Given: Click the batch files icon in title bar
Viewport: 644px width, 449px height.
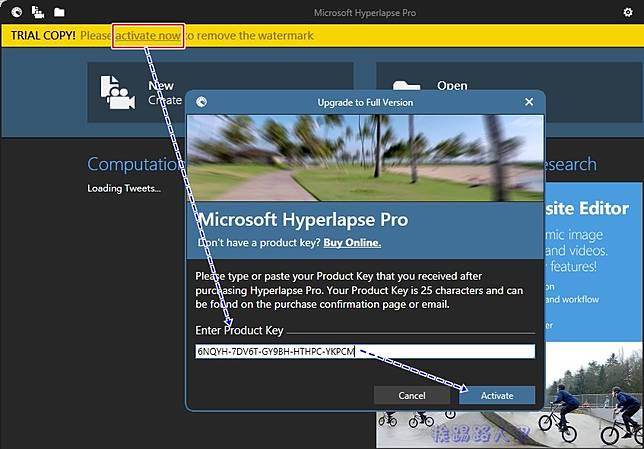Looking at the screenshot, I should click(x=38, y=12).
